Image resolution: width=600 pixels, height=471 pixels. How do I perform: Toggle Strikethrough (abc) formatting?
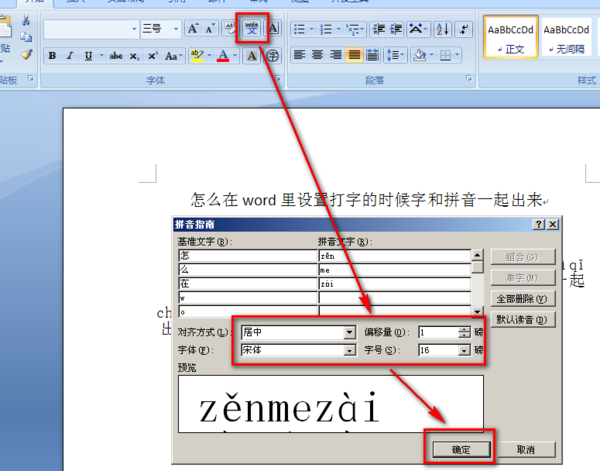[116, 56]
